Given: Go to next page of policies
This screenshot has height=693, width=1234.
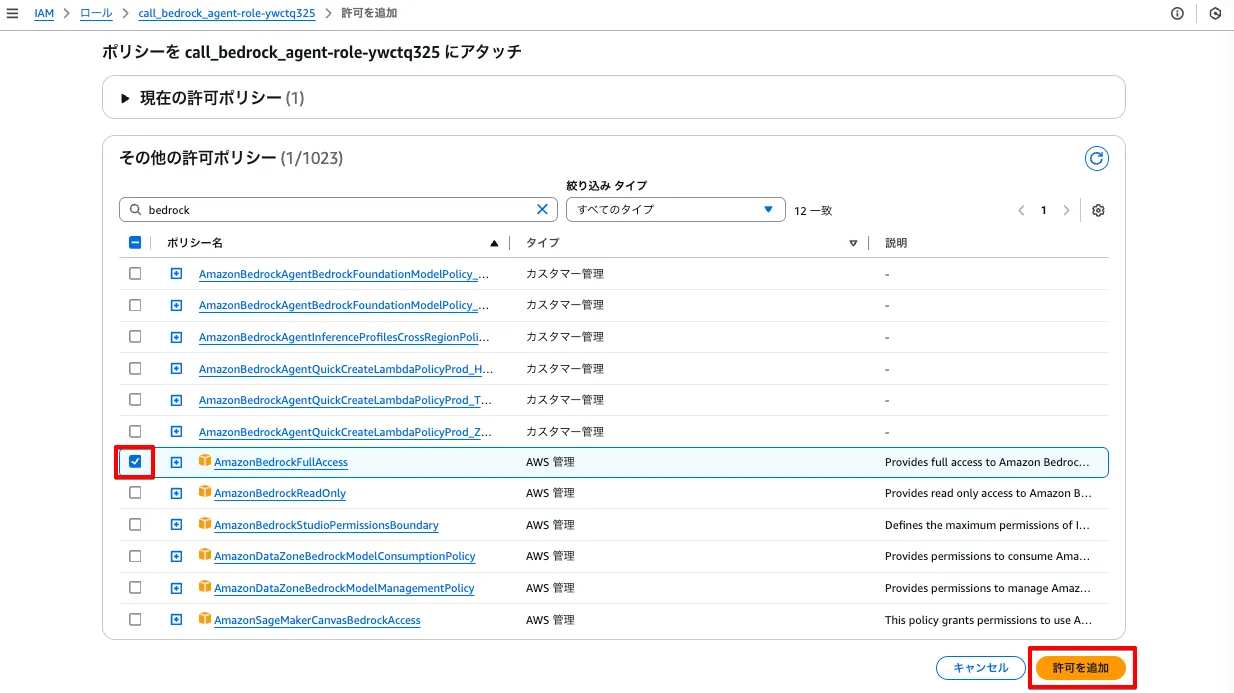Looking at the screenshot, I should click(x=1066, y=210).
